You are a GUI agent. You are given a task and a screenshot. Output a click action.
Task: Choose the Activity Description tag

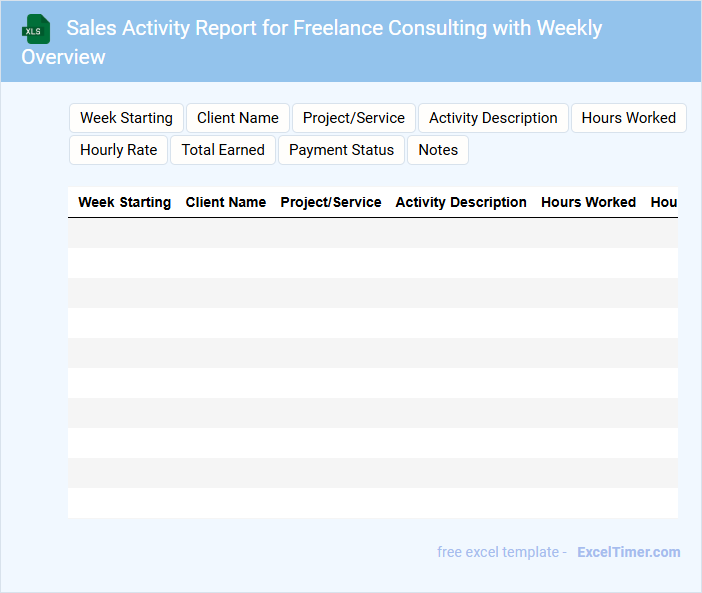pos(493,118)
